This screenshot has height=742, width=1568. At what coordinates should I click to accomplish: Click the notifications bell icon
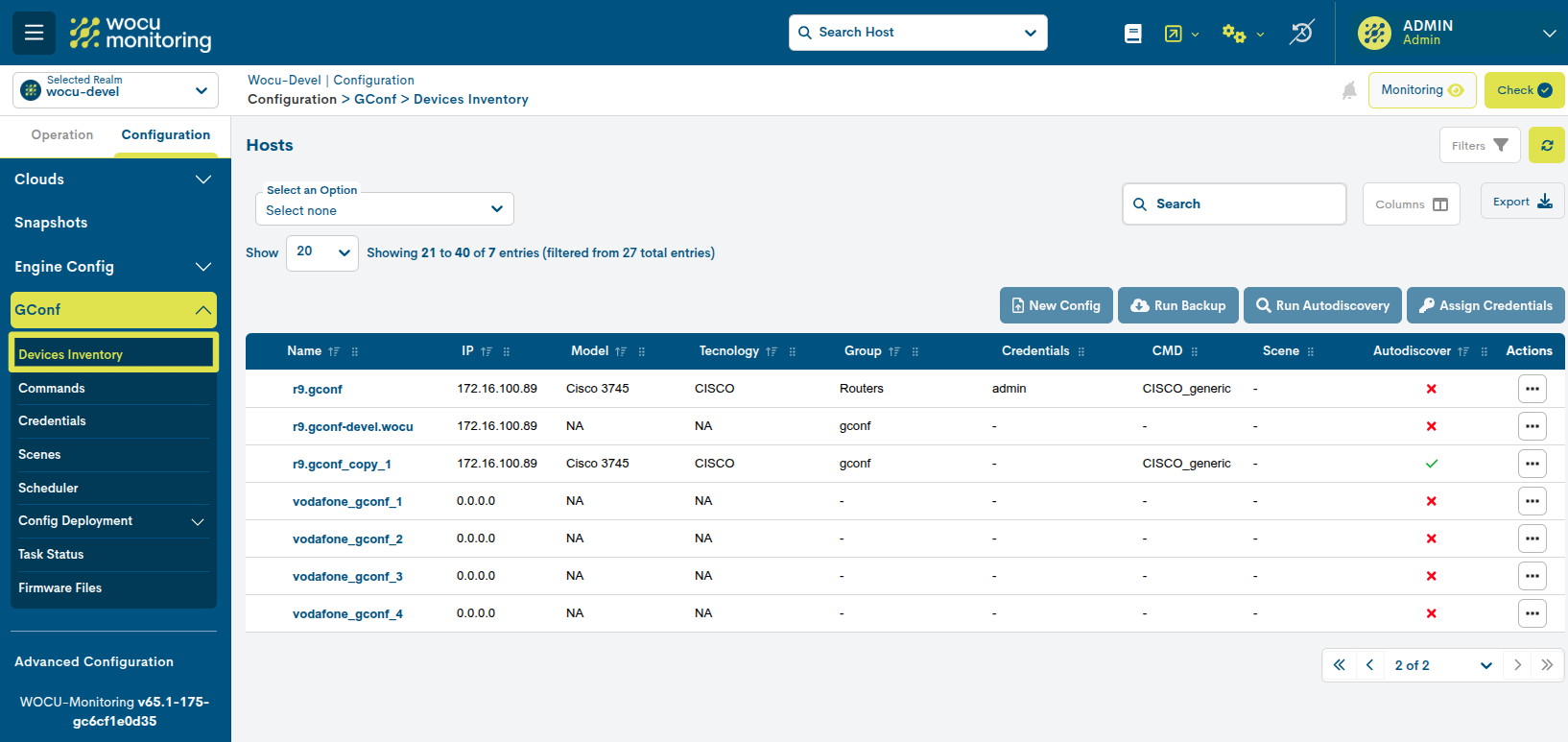point(1348,90)
